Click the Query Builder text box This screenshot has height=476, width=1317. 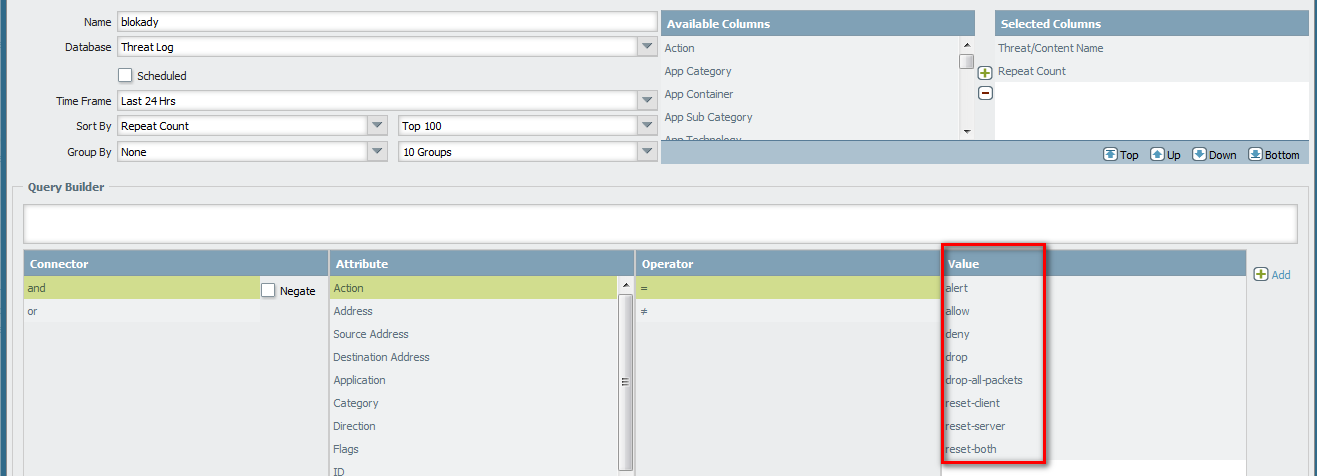(660, 224)
